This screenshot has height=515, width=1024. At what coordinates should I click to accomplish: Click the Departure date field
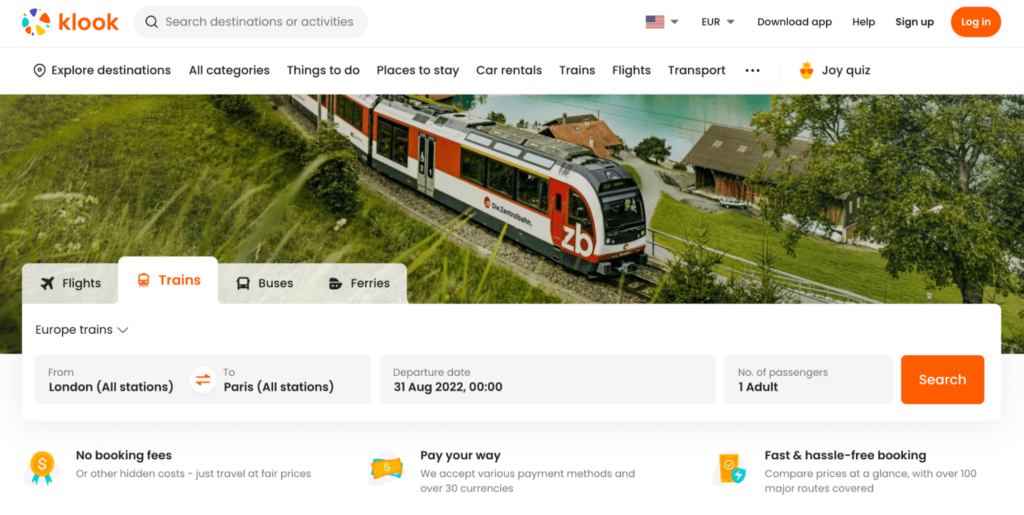547,380
